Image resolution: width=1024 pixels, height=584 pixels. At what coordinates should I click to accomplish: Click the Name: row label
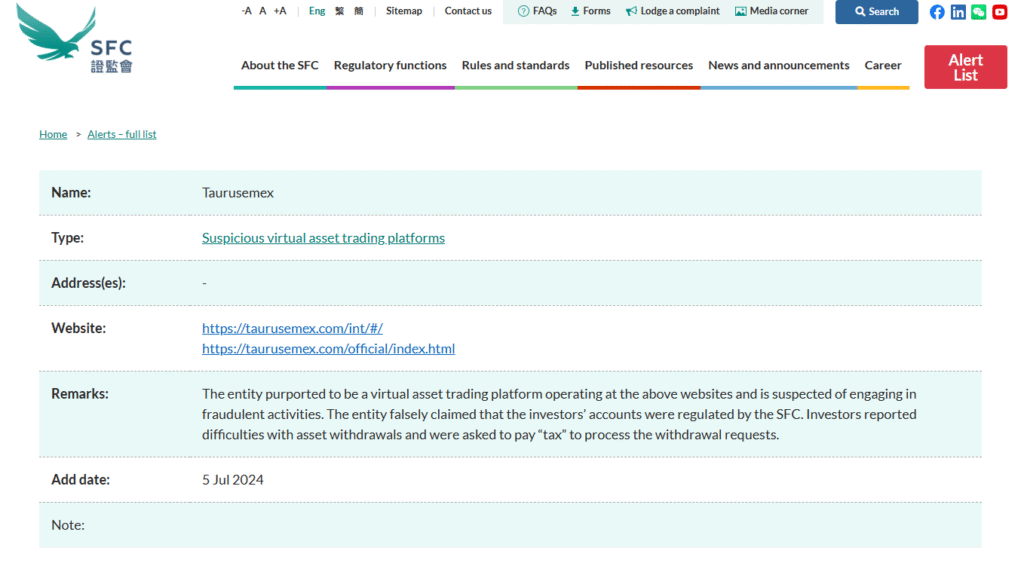[71, 193]
